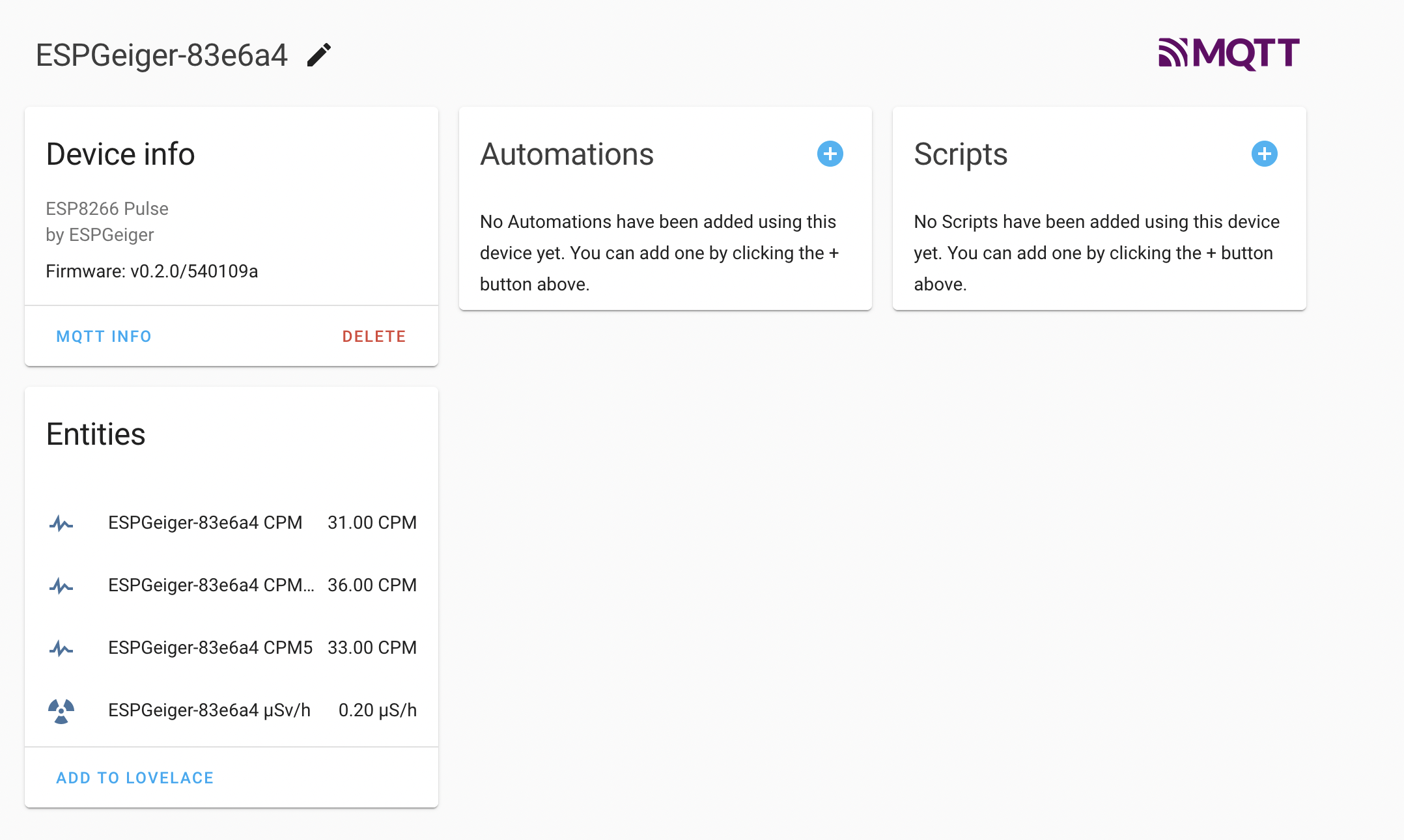
Task: Open ESPGeiger-83e6a4 µSv/h entity
Action: (x=209, y=710)
